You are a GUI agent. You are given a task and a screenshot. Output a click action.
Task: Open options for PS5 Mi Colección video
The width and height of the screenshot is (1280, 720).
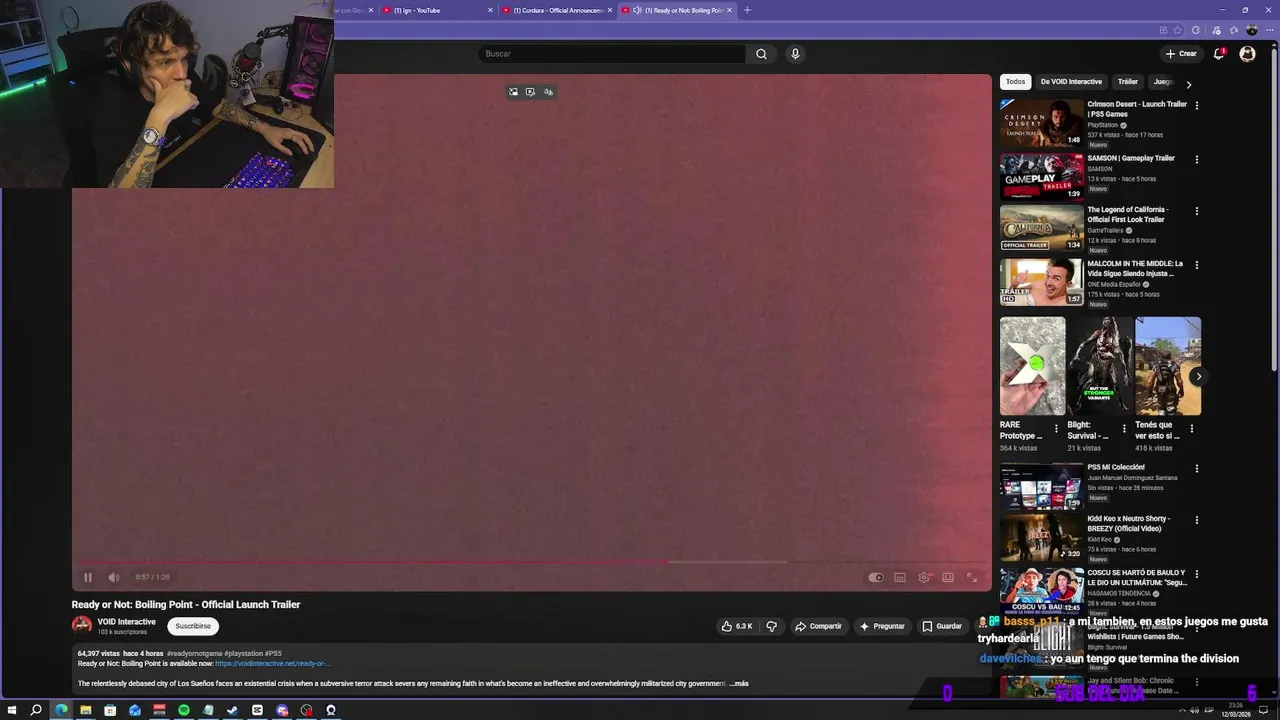click(1196, 468)
